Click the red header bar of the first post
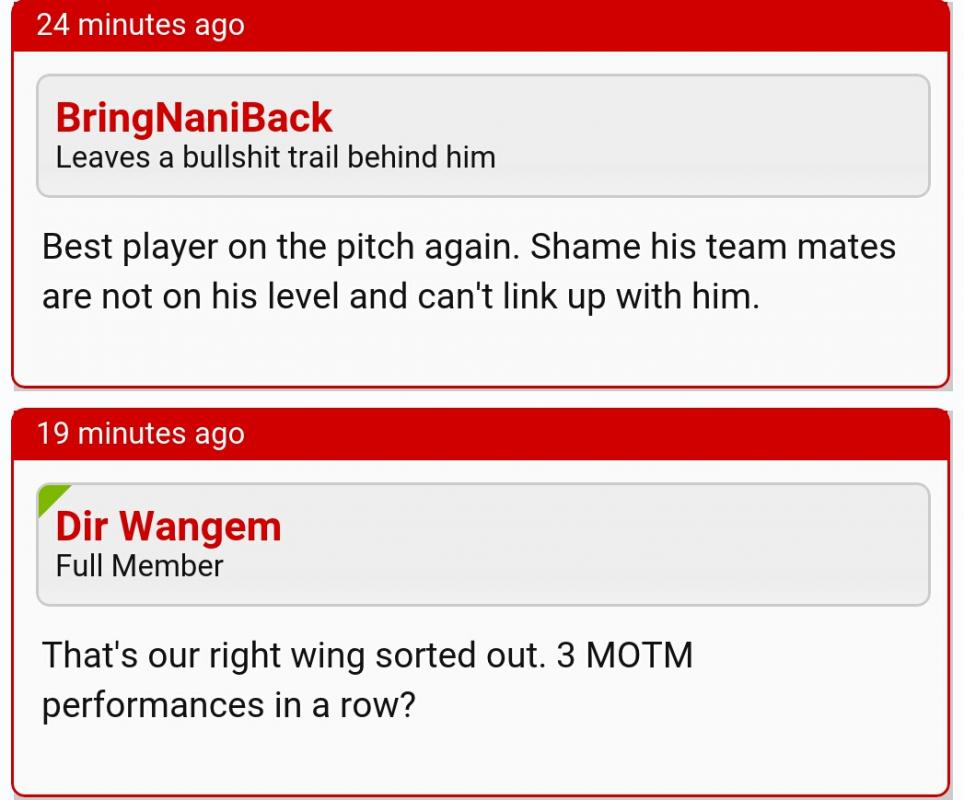The width and height of the screenshot is (964, 800). tap(600, 25)
